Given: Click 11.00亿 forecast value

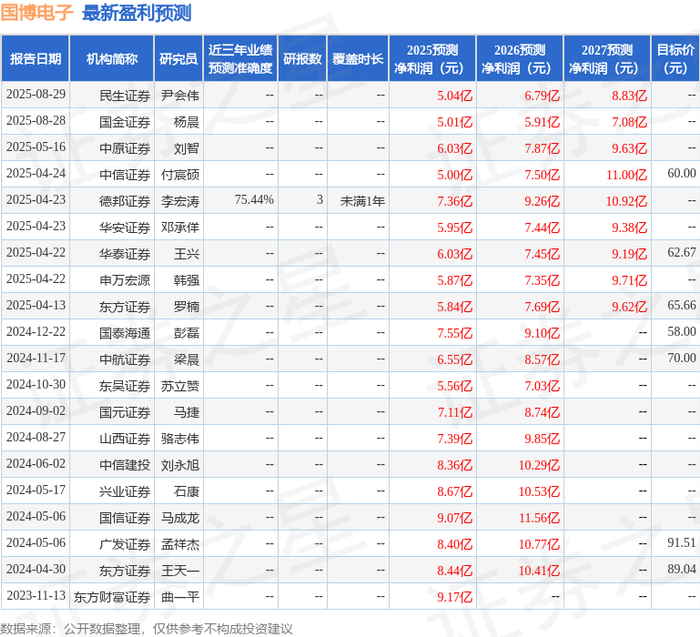Looking at the screenshot, I should [626, 175].
